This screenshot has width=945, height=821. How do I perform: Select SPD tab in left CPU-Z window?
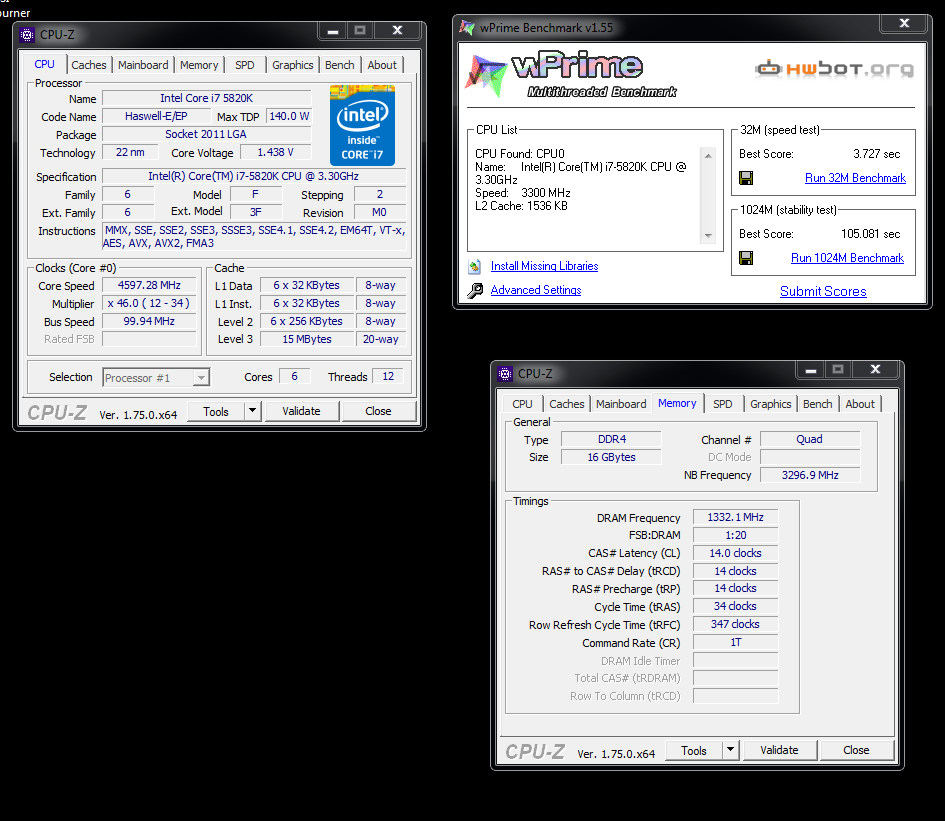click(x=245, y=65)
